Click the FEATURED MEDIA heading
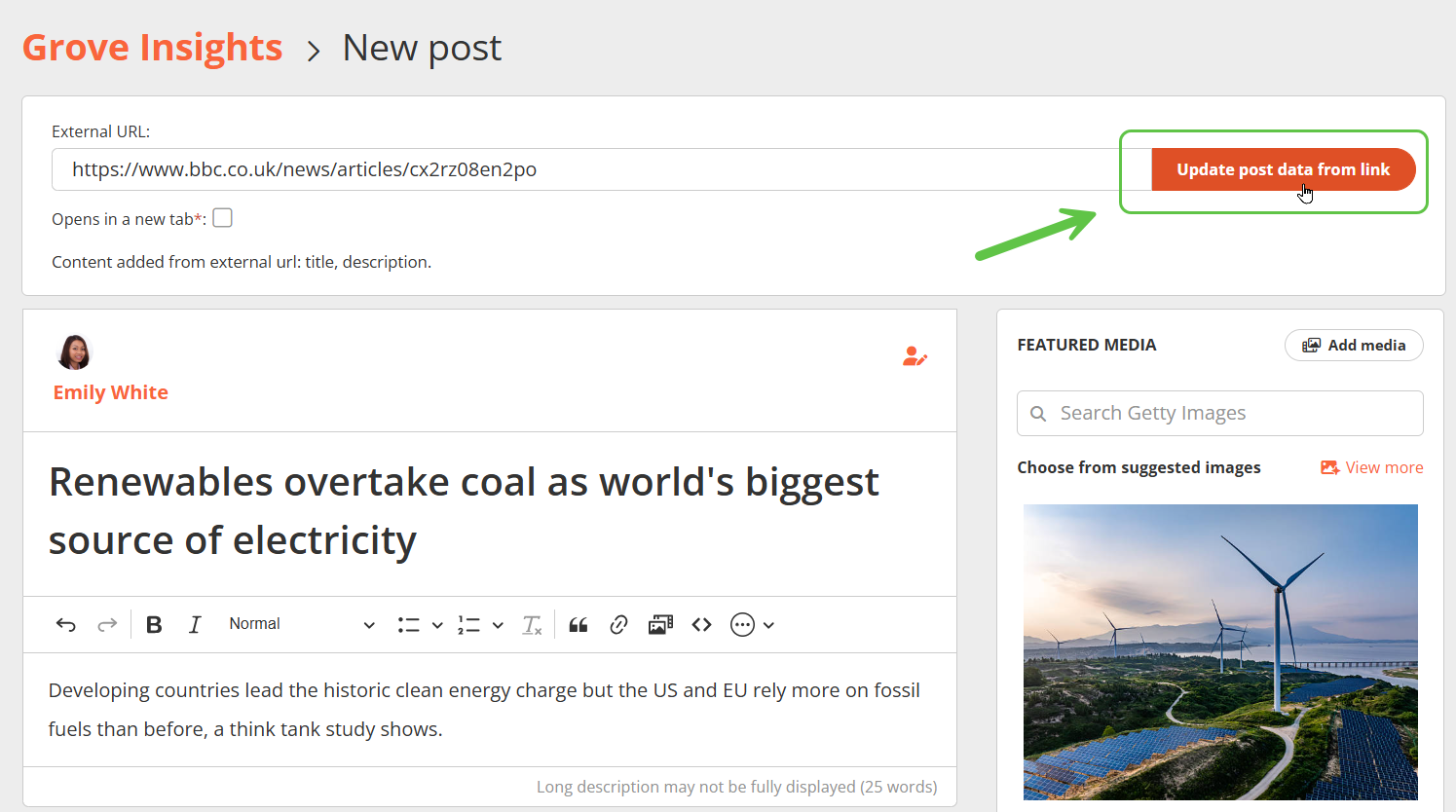The width and height of the screenshot is (1456, 812). 1087,345
